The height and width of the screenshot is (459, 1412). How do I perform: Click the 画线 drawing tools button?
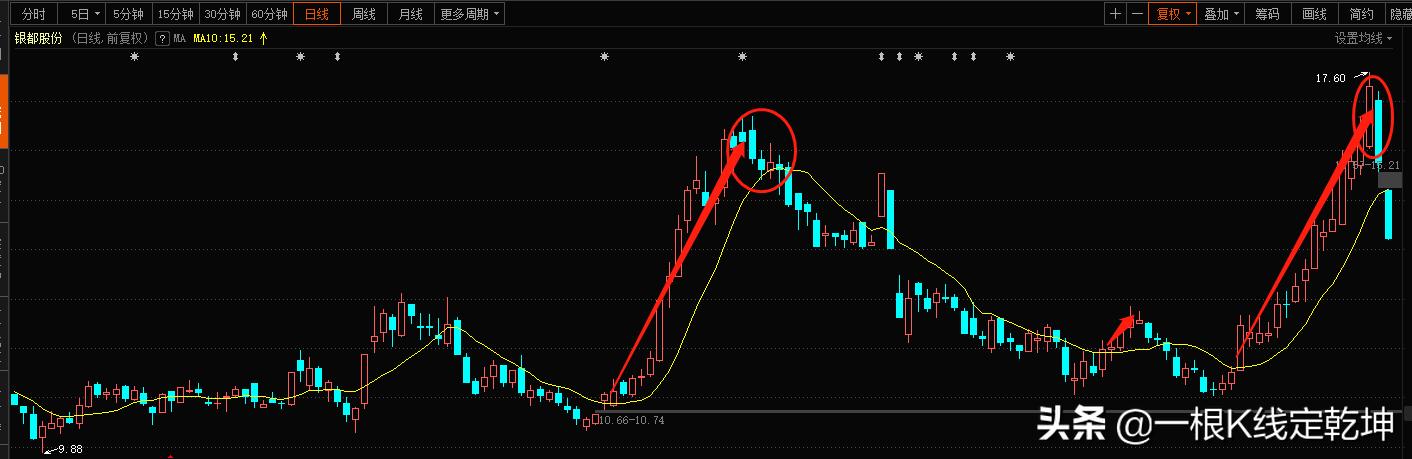(x=1314, y=14)
